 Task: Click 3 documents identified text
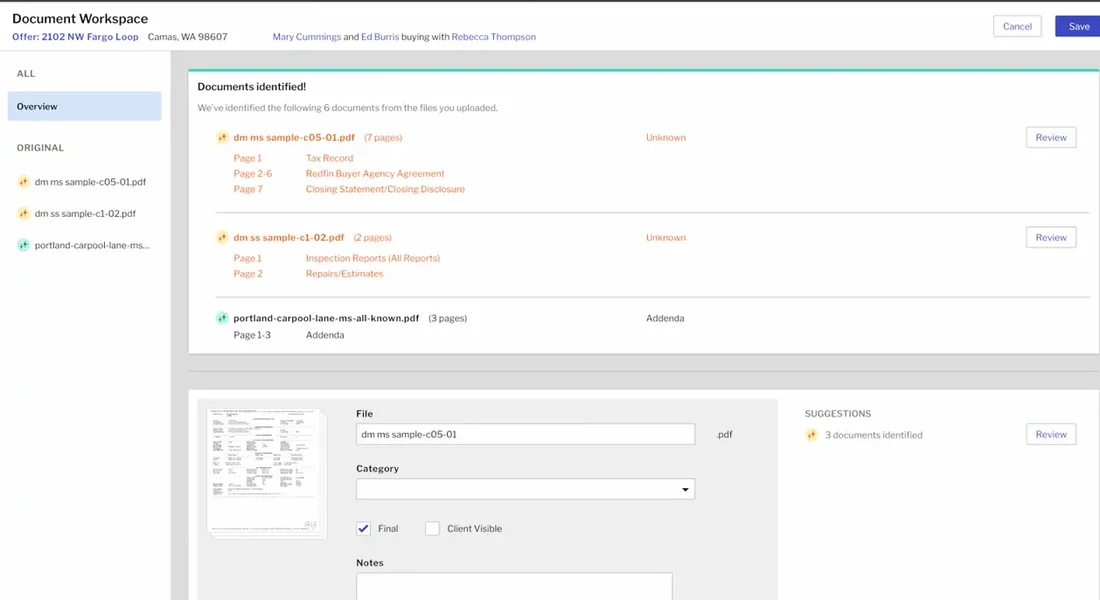coord(873,435)
